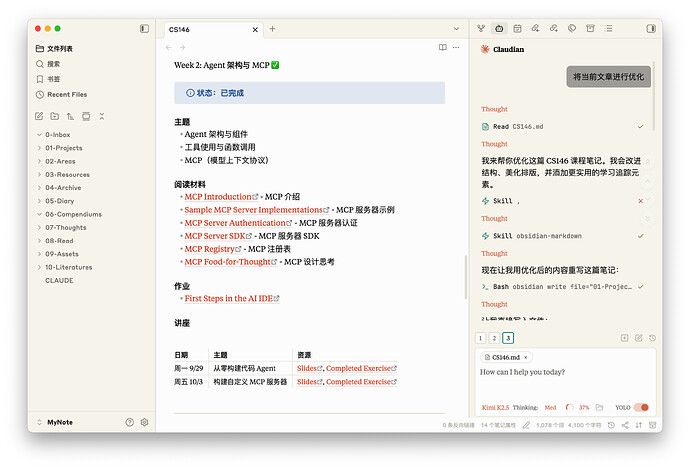Open the graph/branch view icon in right toolbar
The width and height of the screenshot is (690, 468).
[481, 29]
